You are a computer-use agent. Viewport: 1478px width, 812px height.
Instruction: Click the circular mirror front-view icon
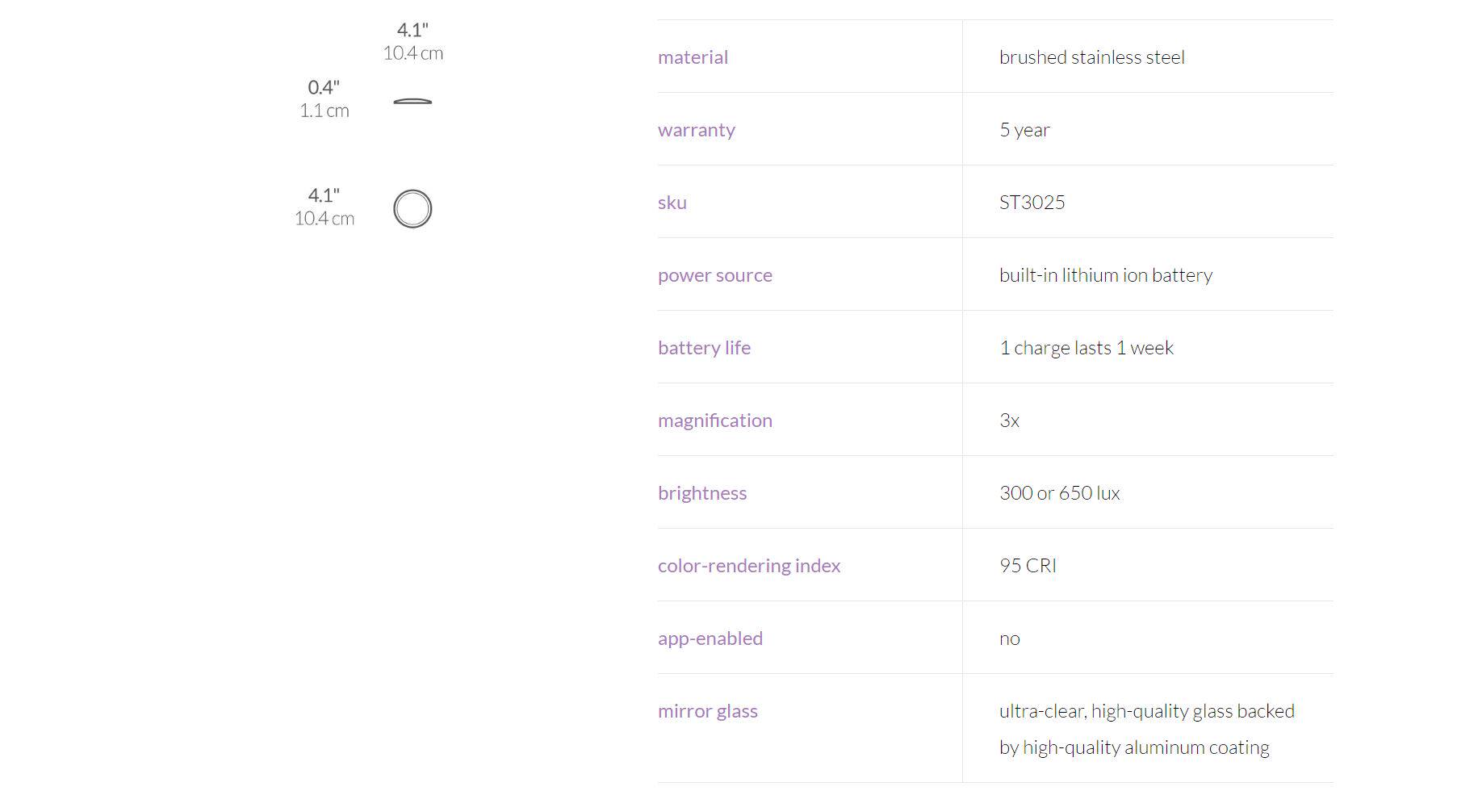[412, 209]
